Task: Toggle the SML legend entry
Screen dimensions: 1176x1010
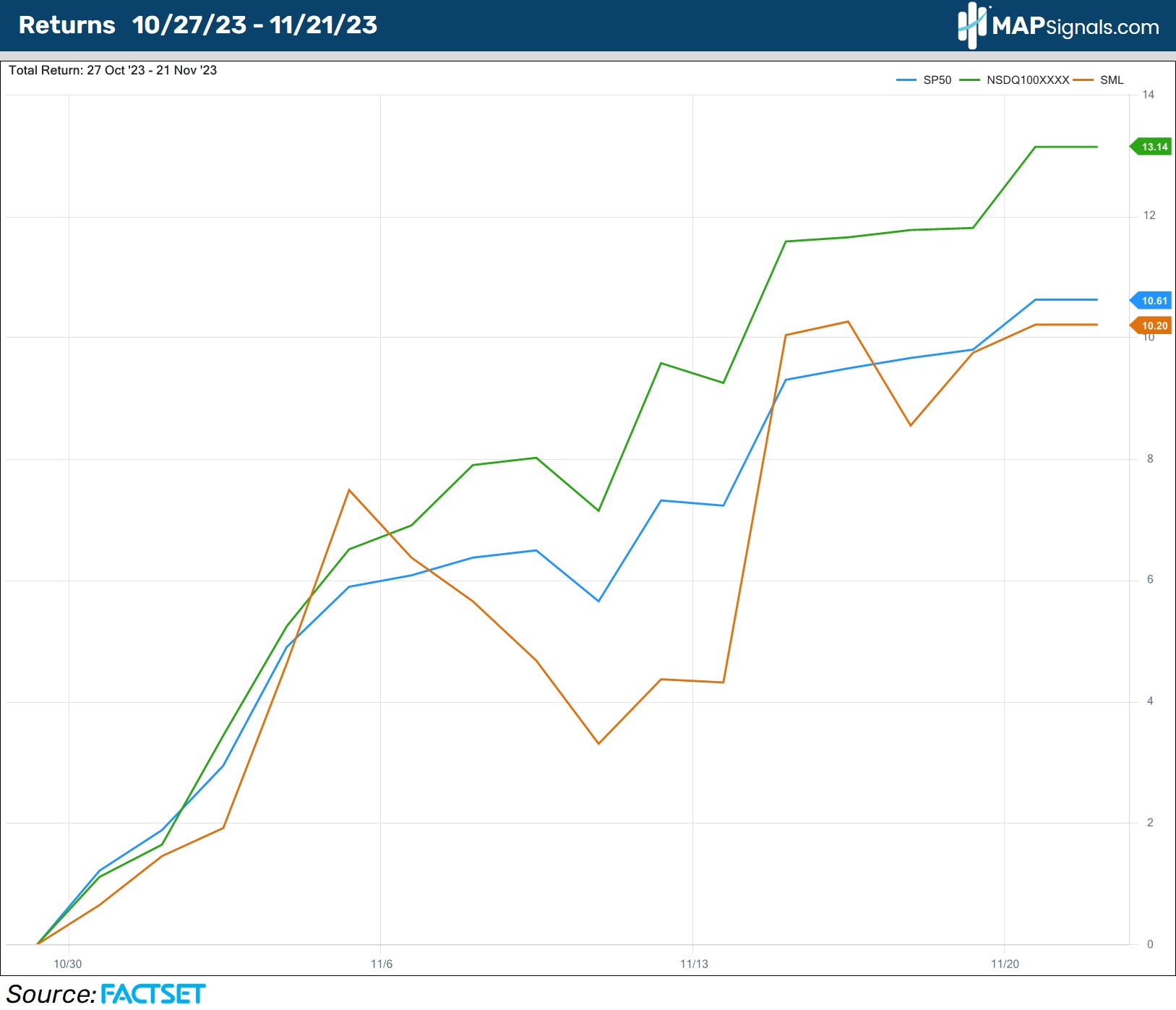Action: (1099, 80)
